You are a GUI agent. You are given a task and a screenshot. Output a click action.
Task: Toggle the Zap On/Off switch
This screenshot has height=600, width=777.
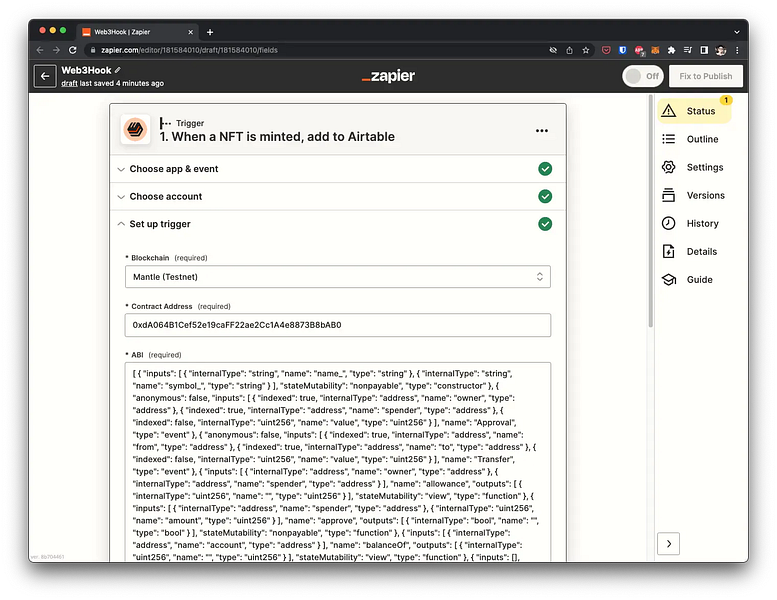[x=643, y=76]
